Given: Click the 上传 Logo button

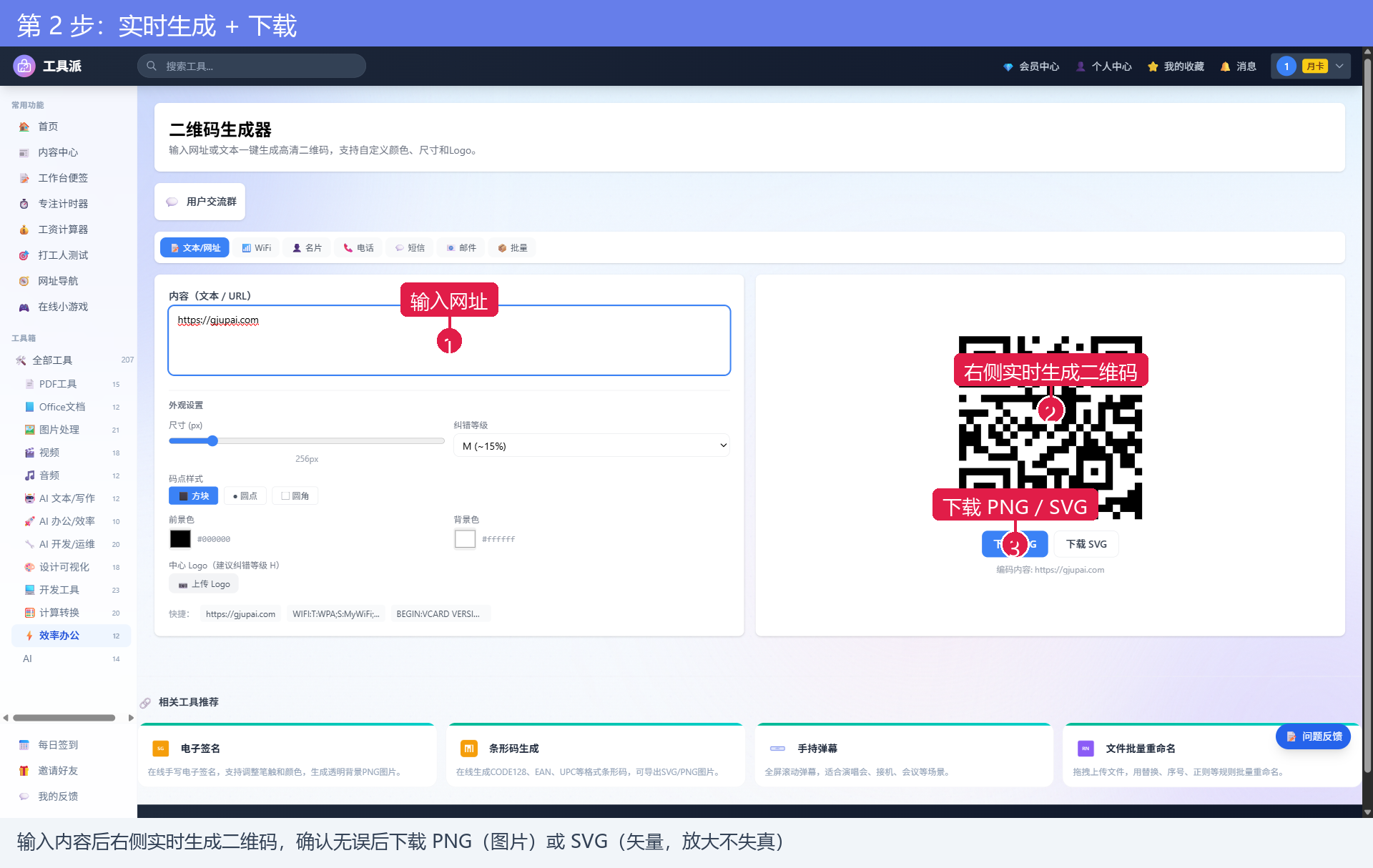Looking at the screenshot, I should click(x=204, y=584).
